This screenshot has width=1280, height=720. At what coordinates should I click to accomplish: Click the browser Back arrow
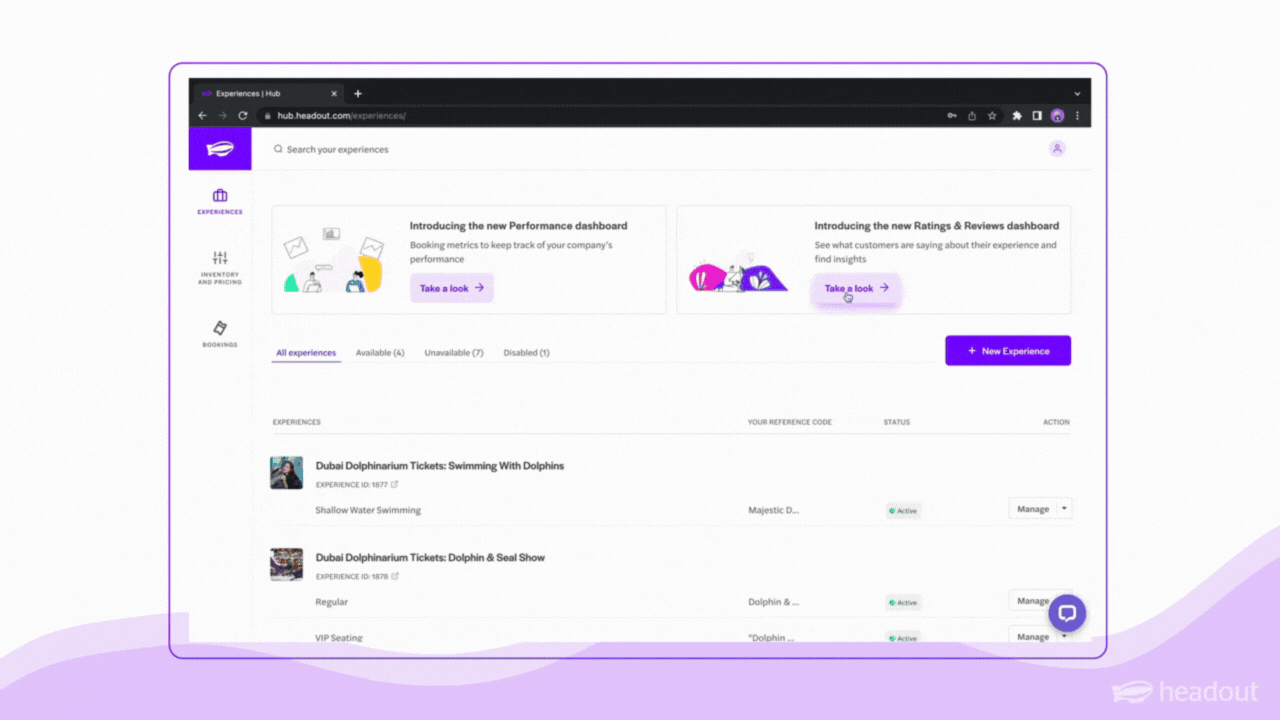pos(203,116)
